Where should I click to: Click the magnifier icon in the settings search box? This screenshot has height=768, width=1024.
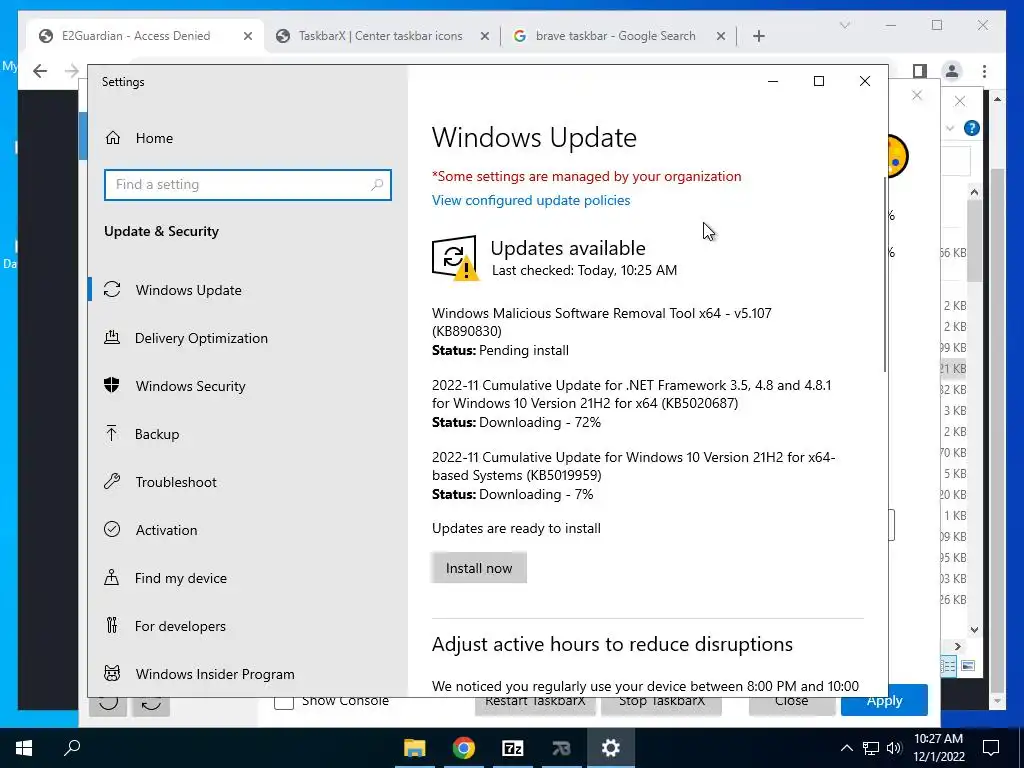(377, 185)
